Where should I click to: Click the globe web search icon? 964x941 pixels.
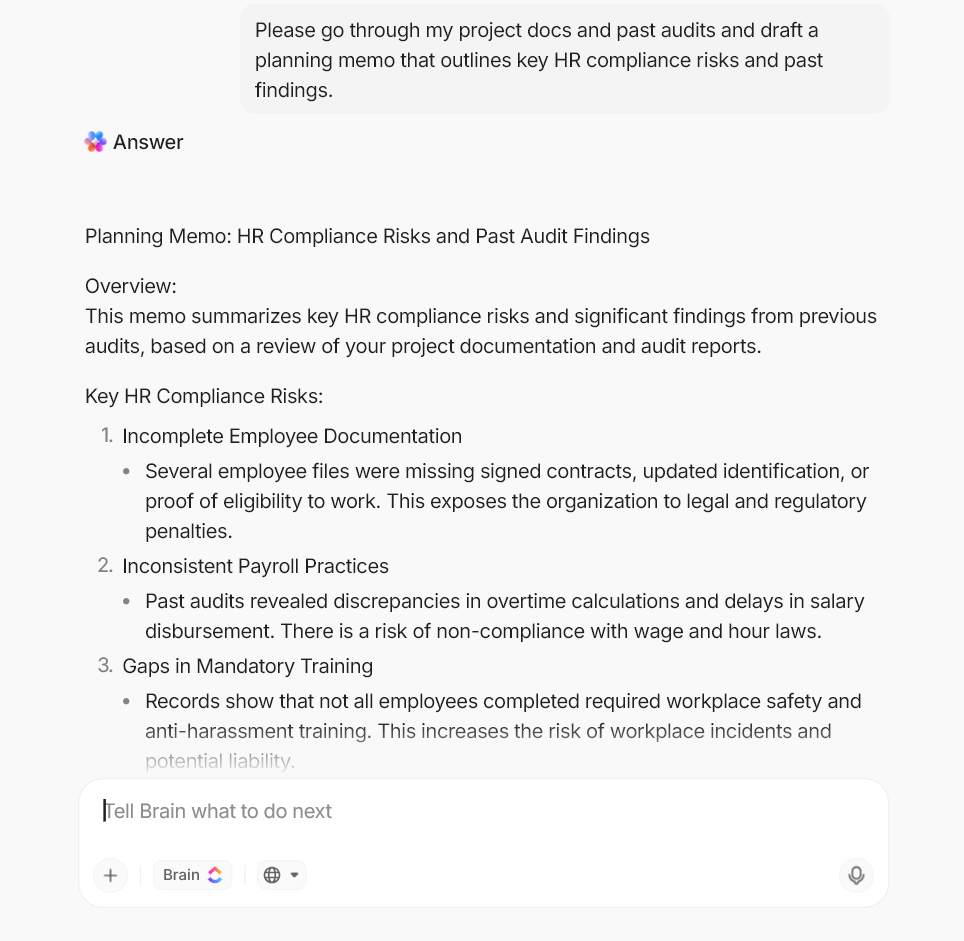pos(271,874)
